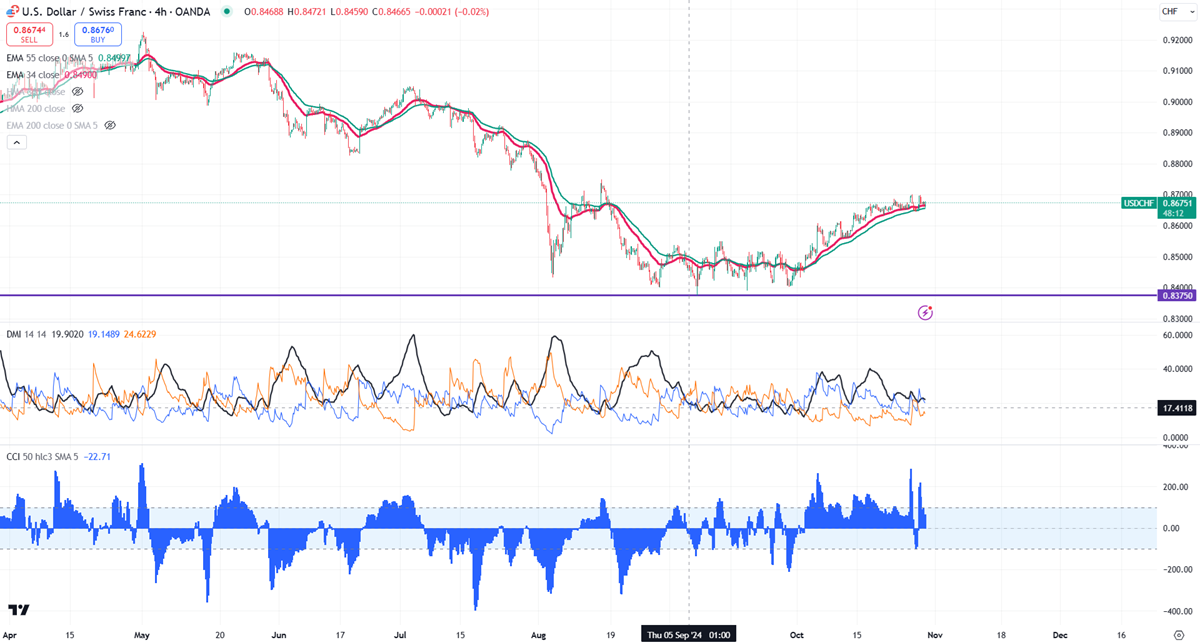Show the hidden EMA 200 close indicator
Image resolution: width=1200 pixels, height=642 pixels.
[x=110, y=125]
